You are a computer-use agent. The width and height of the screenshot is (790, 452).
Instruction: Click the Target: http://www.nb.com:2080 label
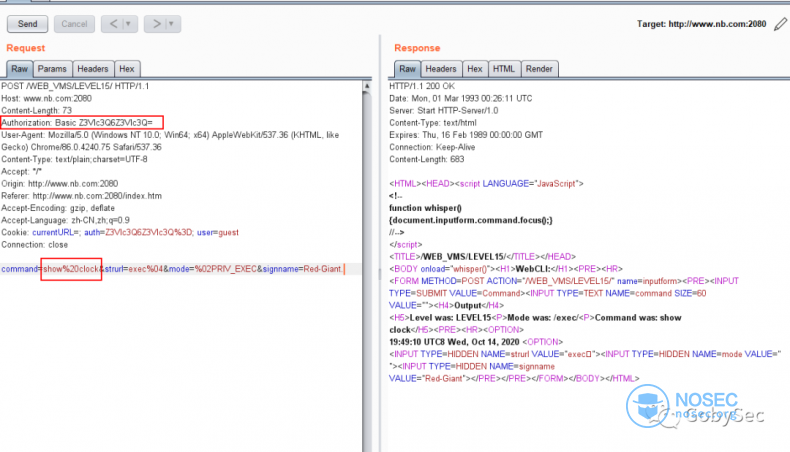[701, 24]
